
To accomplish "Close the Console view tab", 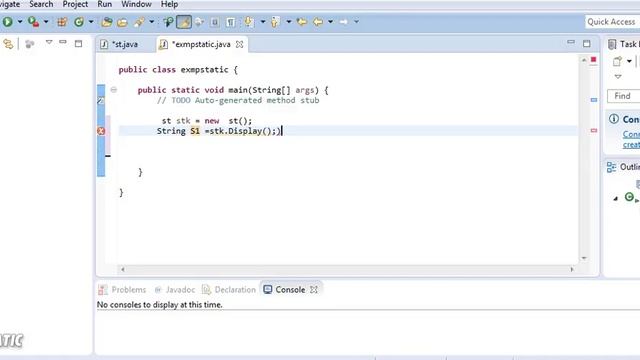I will (x=313, y=289).
